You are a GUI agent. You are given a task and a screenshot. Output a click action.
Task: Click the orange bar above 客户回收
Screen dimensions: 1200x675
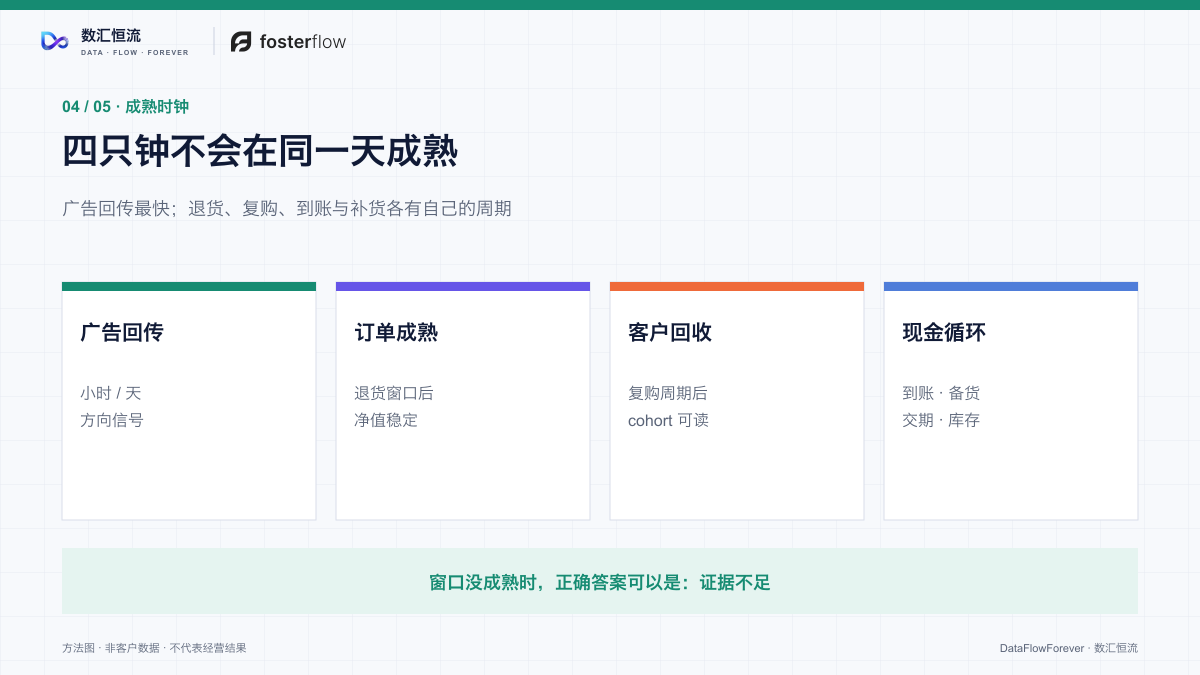pos(737,286)
